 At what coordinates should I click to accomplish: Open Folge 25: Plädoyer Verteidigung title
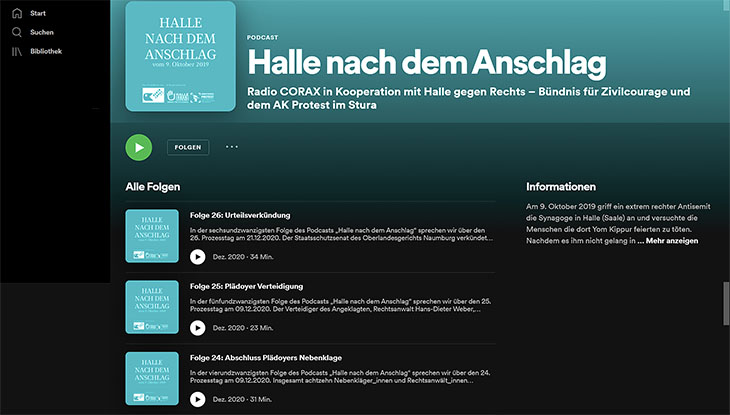[x=246, y=286]
